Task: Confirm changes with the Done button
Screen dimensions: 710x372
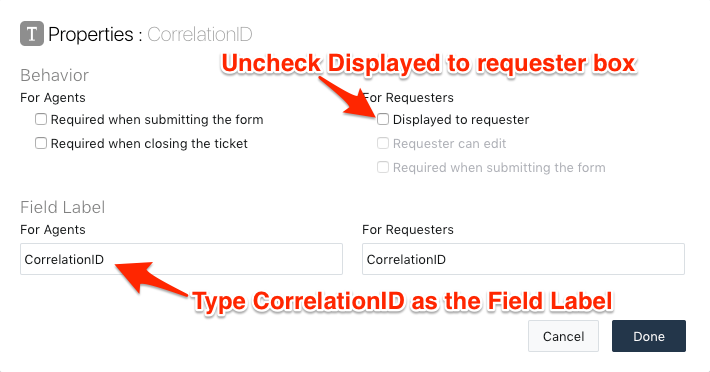Action: click(648, 336)
